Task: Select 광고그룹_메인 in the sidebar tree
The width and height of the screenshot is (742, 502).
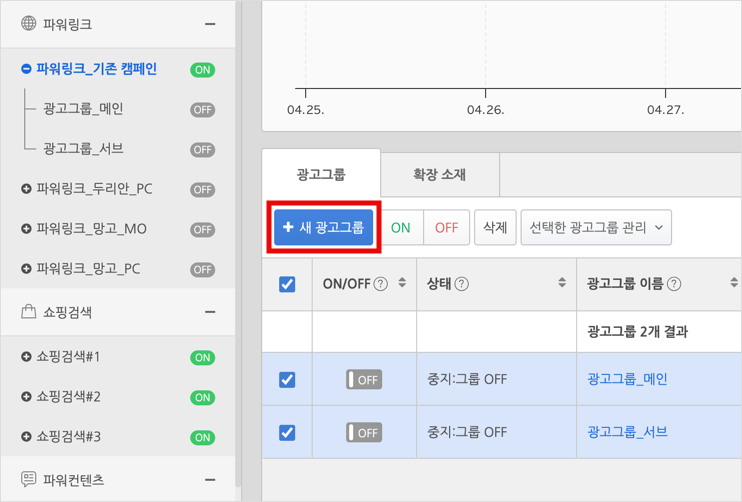Action: pos(83,109)
